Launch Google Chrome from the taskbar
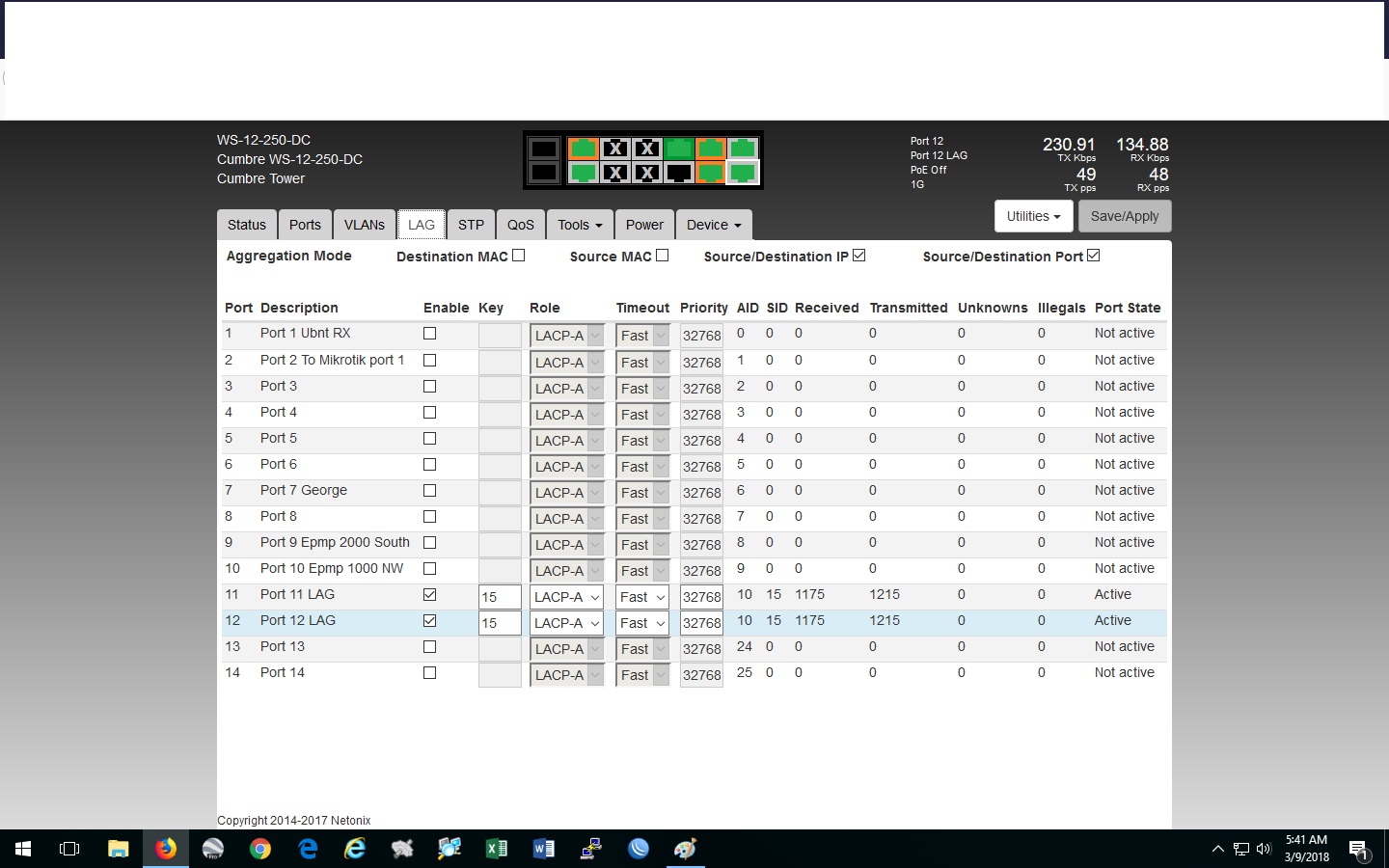 coord(260,849)
